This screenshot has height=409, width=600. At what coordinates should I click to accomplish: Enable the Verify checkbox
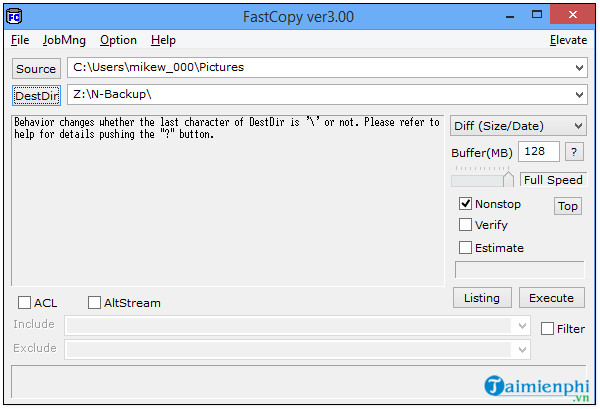tap(465, 225)
